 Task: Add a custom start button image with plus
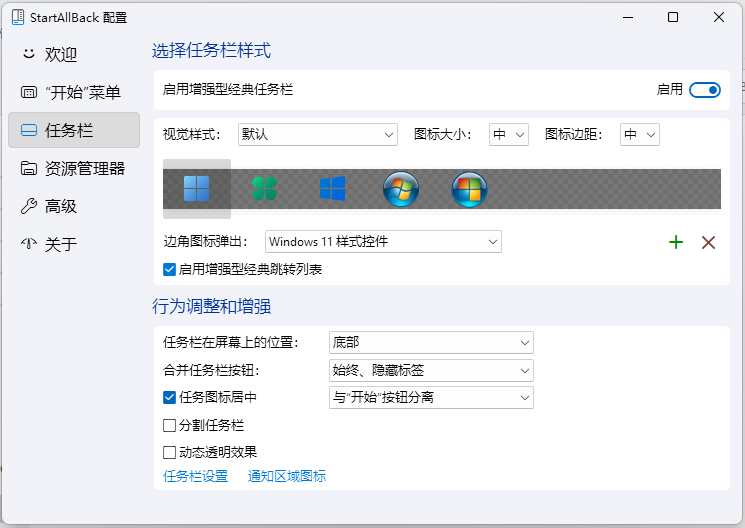pyautogui.click(x=676, y=242)
